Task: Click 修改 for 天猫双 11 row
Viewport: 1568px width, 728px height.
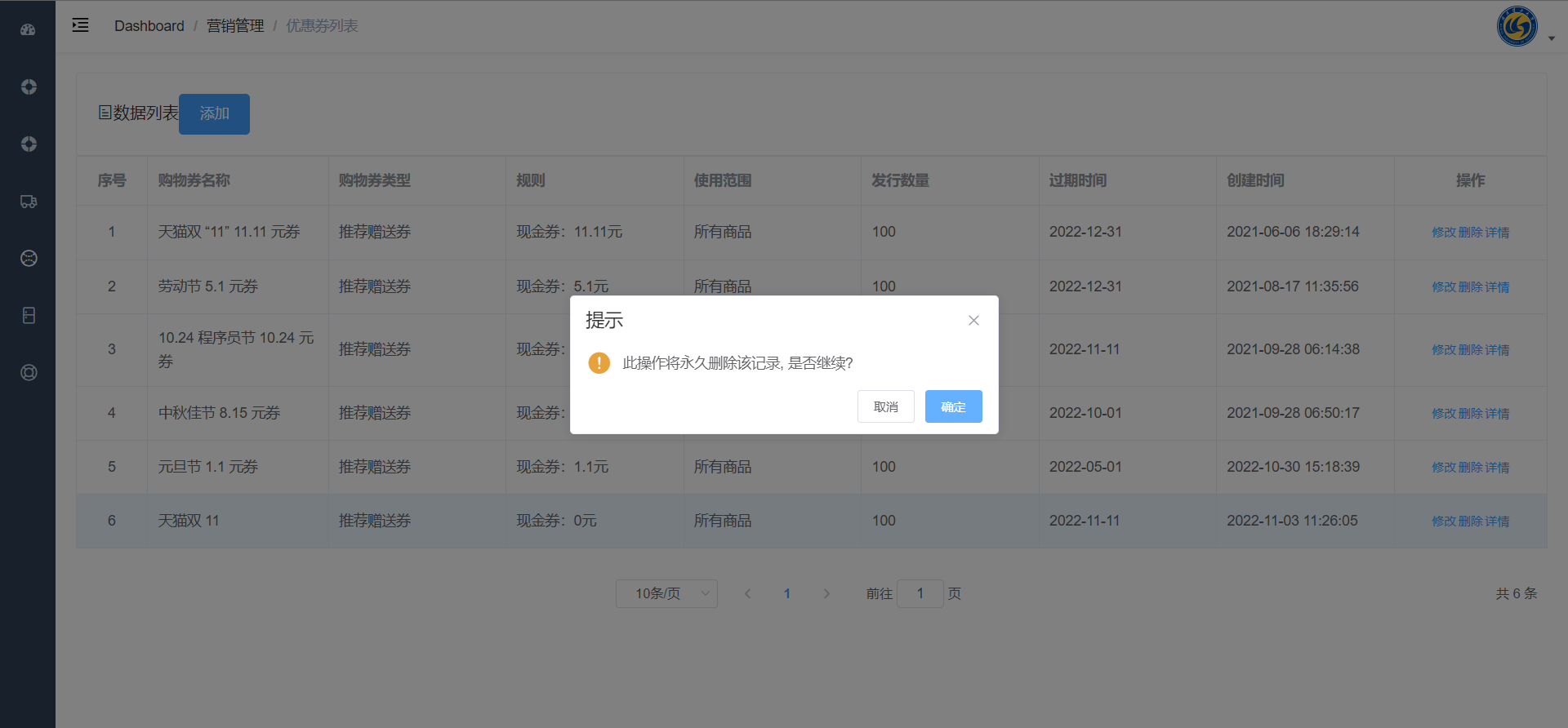Action: pyautogui.click(x=1444, y=522)
